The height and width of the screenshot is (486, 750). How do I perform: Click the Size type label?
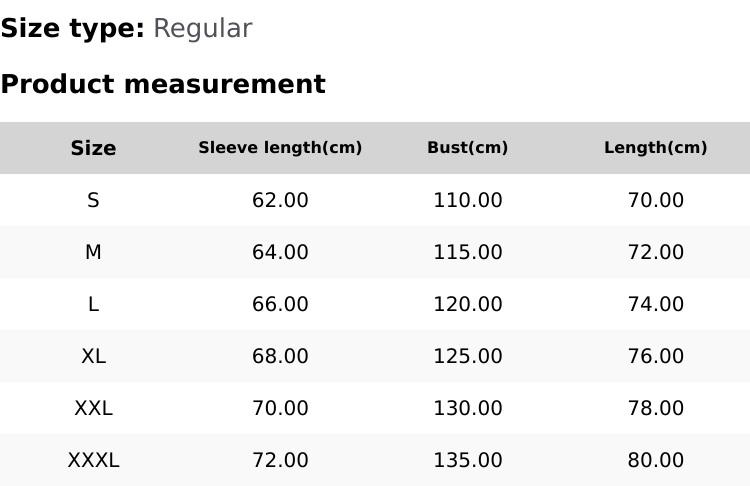(x=72, y=29)
